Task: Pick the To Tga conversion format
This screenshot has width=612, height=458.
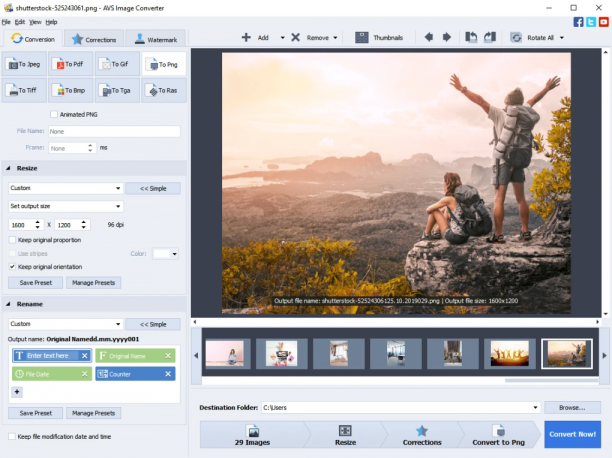Action: pos(117,90)
